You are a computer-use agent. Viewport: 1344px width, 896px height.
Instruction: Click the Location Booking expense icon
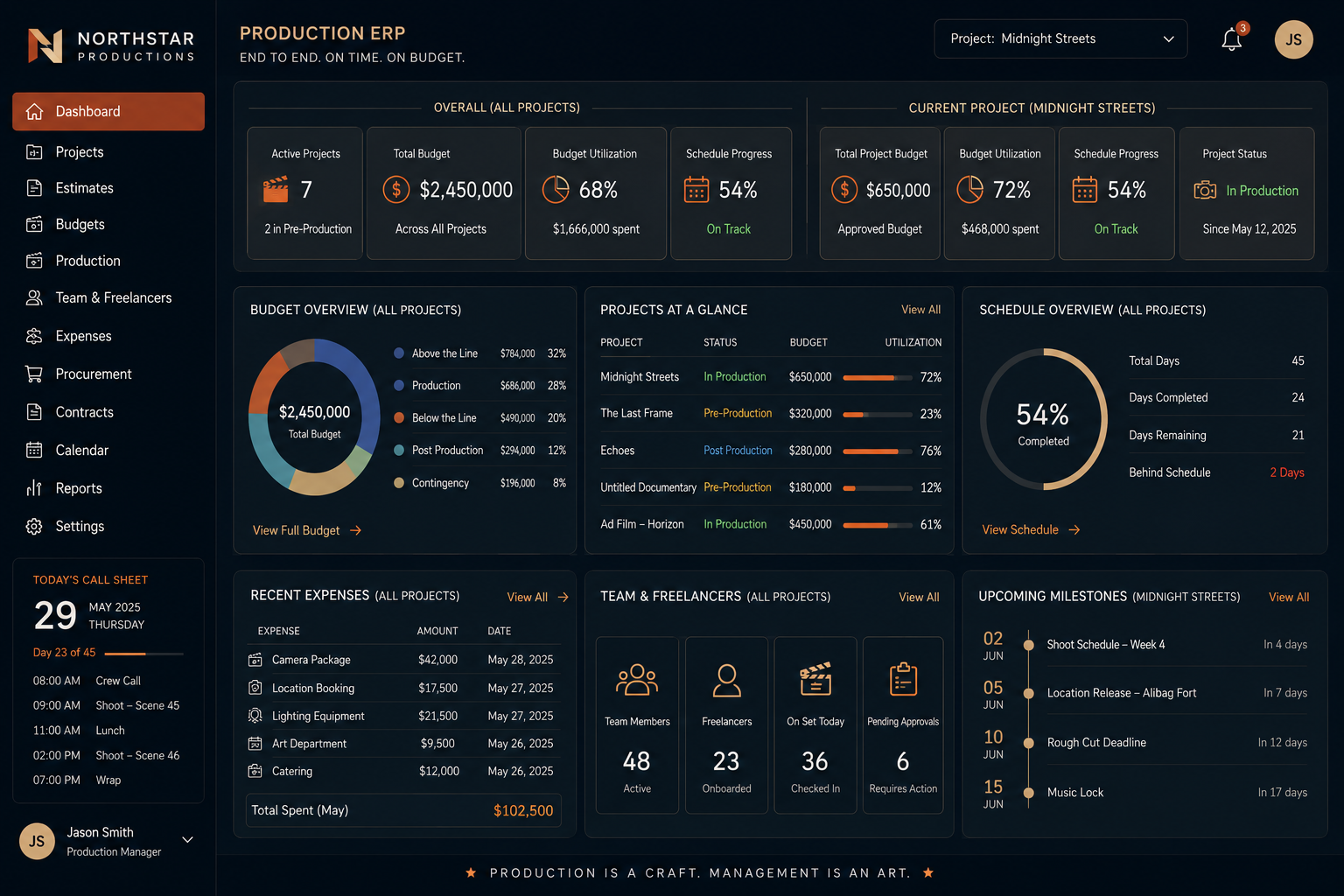click(x=255, y=688)
